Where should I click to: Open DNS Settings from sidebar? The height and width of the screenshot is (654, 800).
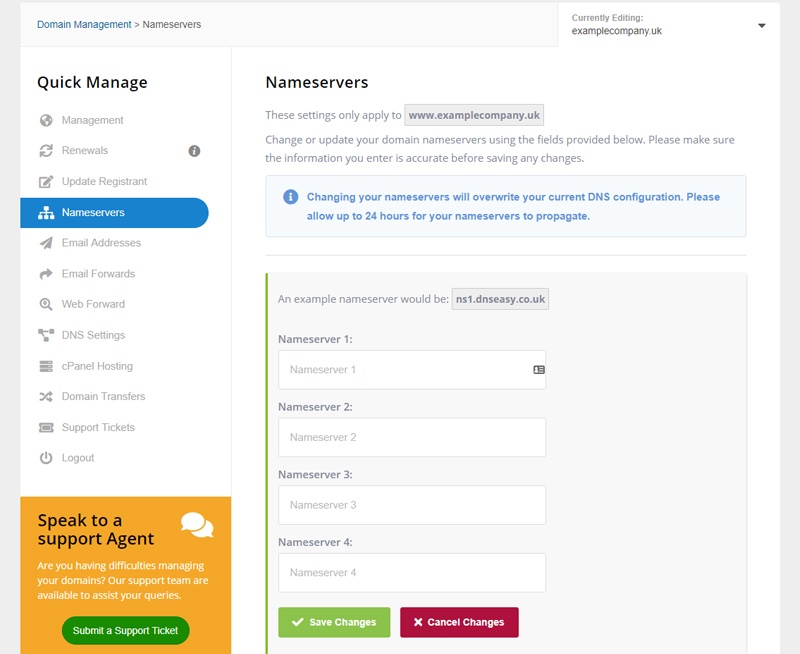[93, 335]
